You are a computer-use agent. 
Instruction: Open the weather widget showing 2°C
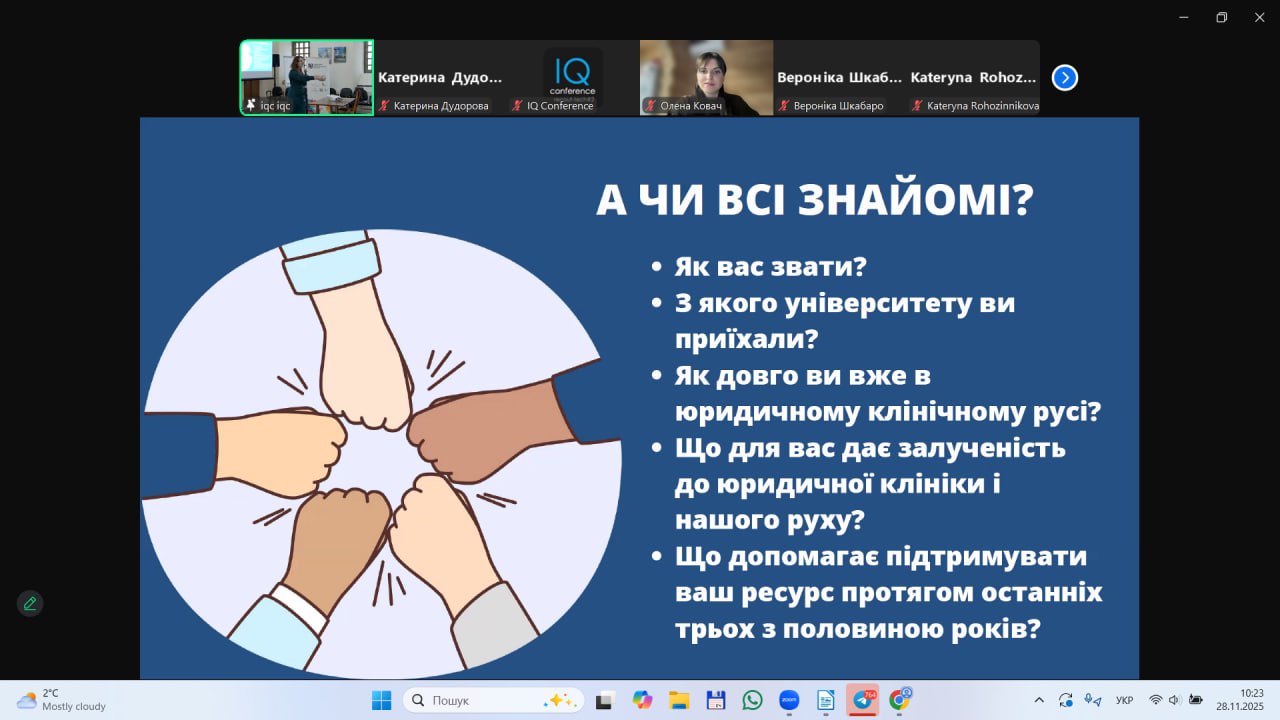tap(60, 700)
